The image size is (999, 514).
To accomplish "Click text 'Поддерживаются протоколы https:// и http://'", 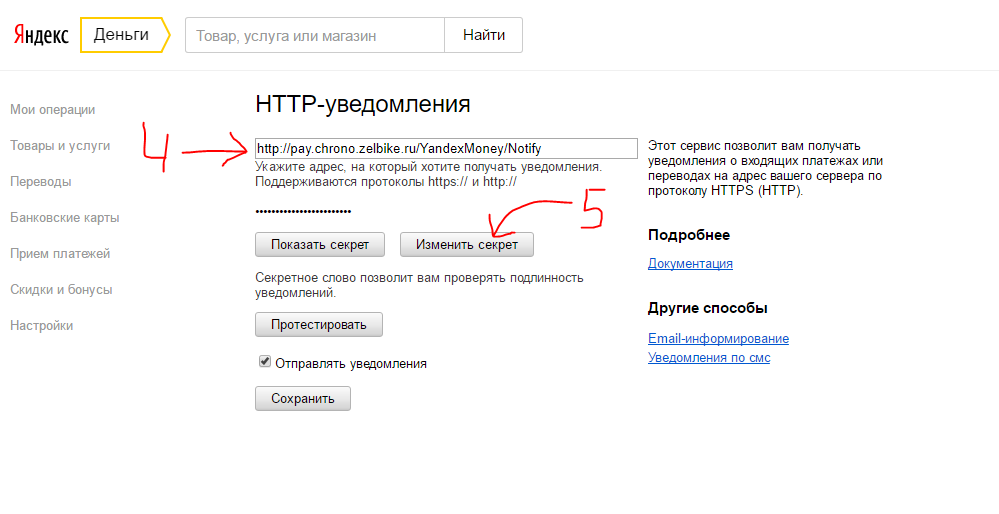I will coord(385,182).
